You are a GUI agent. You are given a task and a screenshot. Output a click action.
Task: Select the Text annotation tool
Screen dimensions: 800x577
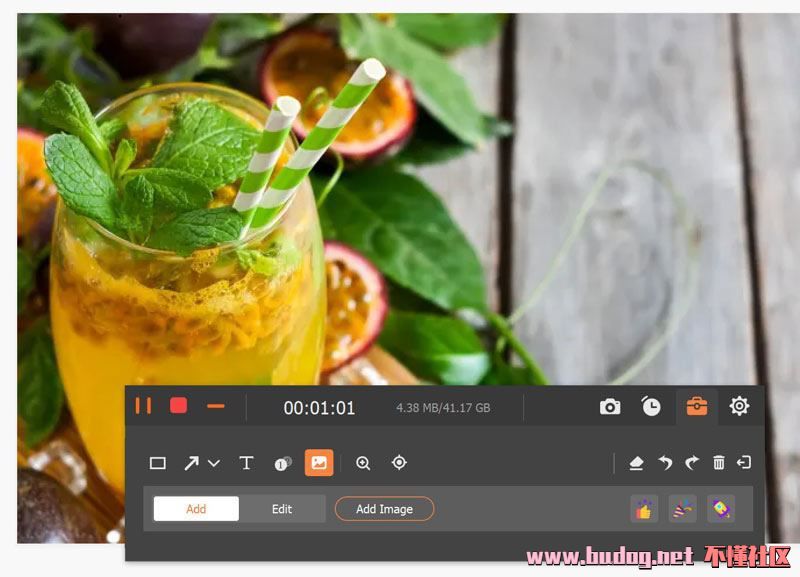tap(246, 463)
